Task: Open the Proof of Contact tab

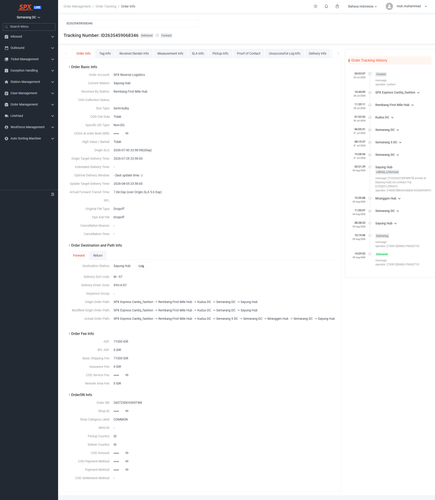Action: coord(249,53)
